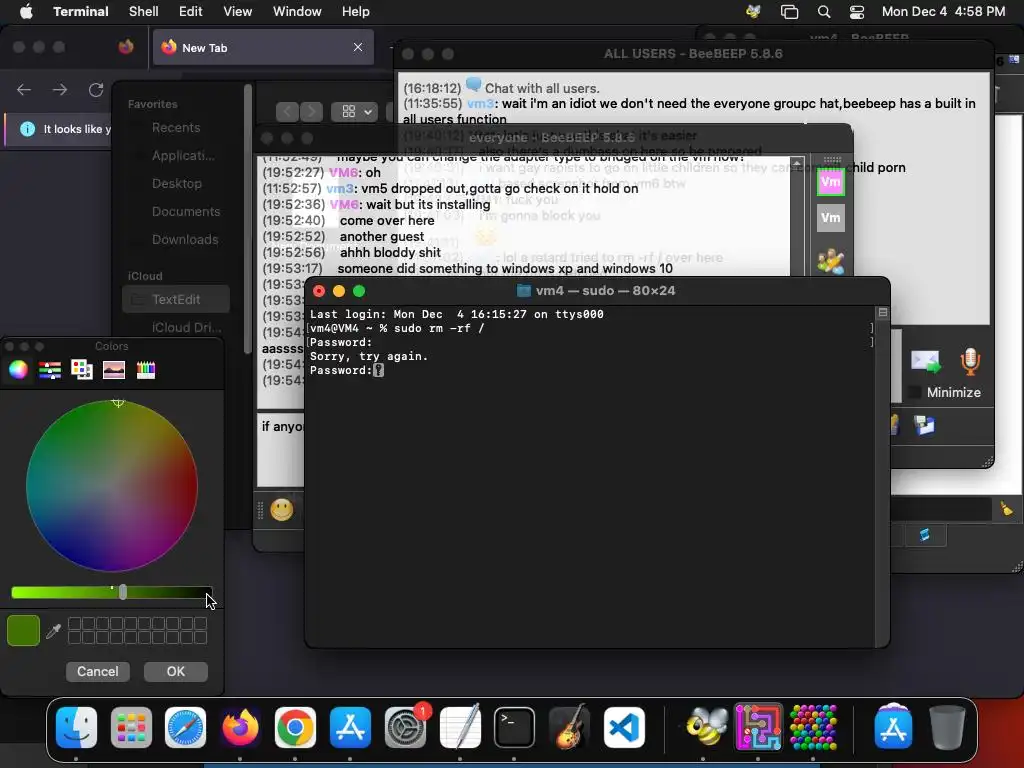Select Desktop in Finder sidebar
Viewport: 1024px width, 768px height.
tap(176, 184)
